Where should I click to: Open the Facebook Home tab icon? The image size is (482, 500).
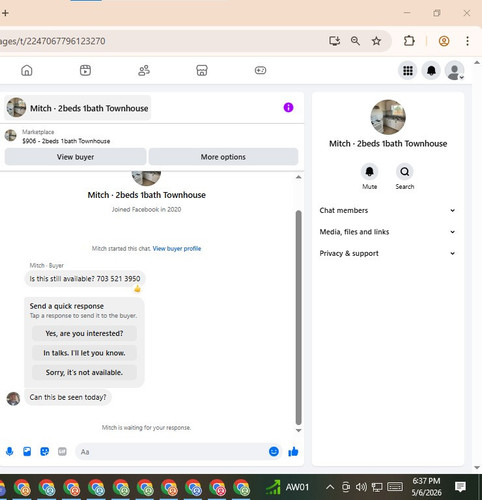click(x=27, y=70)
